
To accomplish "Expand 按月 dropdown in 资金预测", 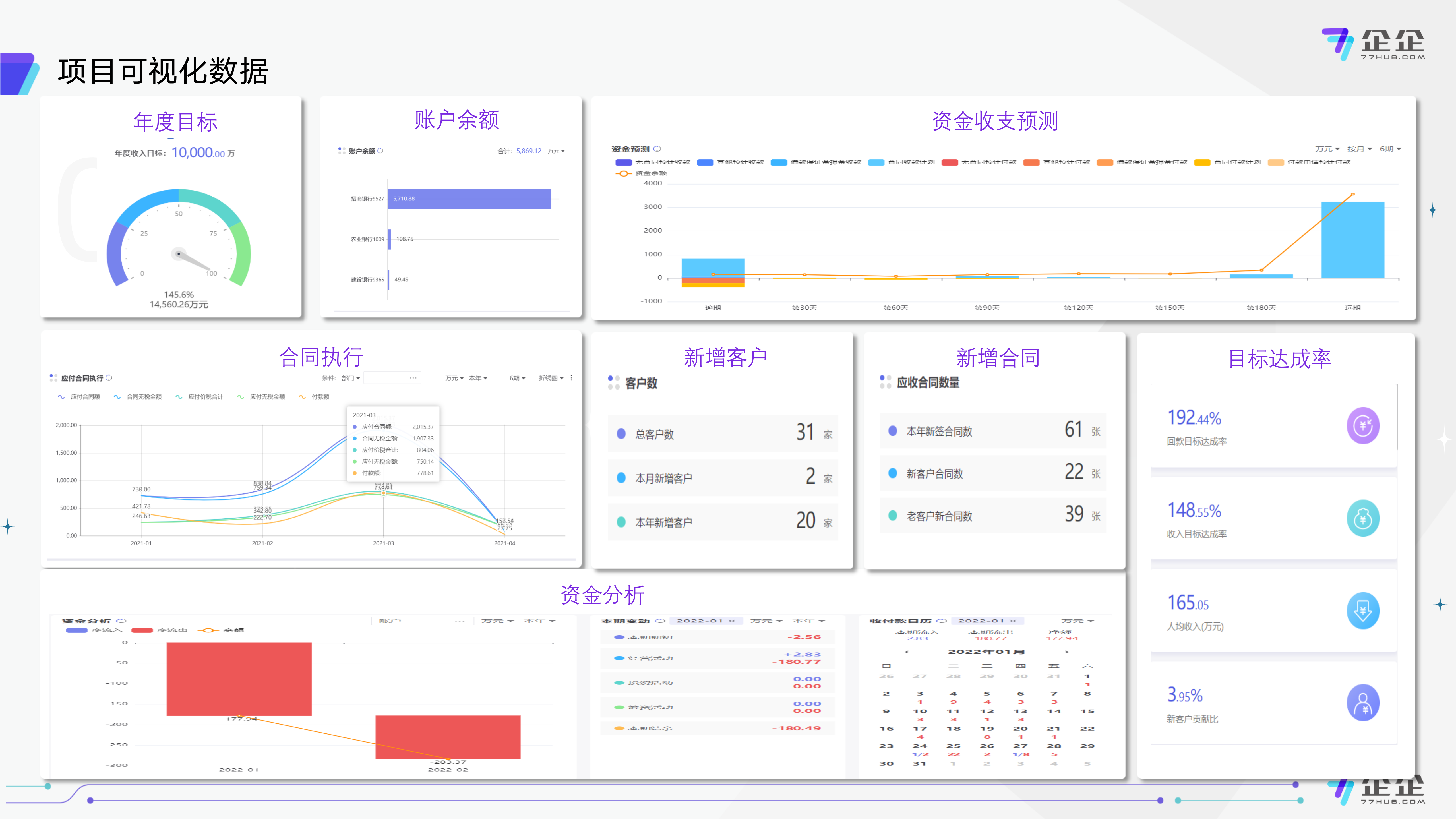I will (x=1359, y=149).
